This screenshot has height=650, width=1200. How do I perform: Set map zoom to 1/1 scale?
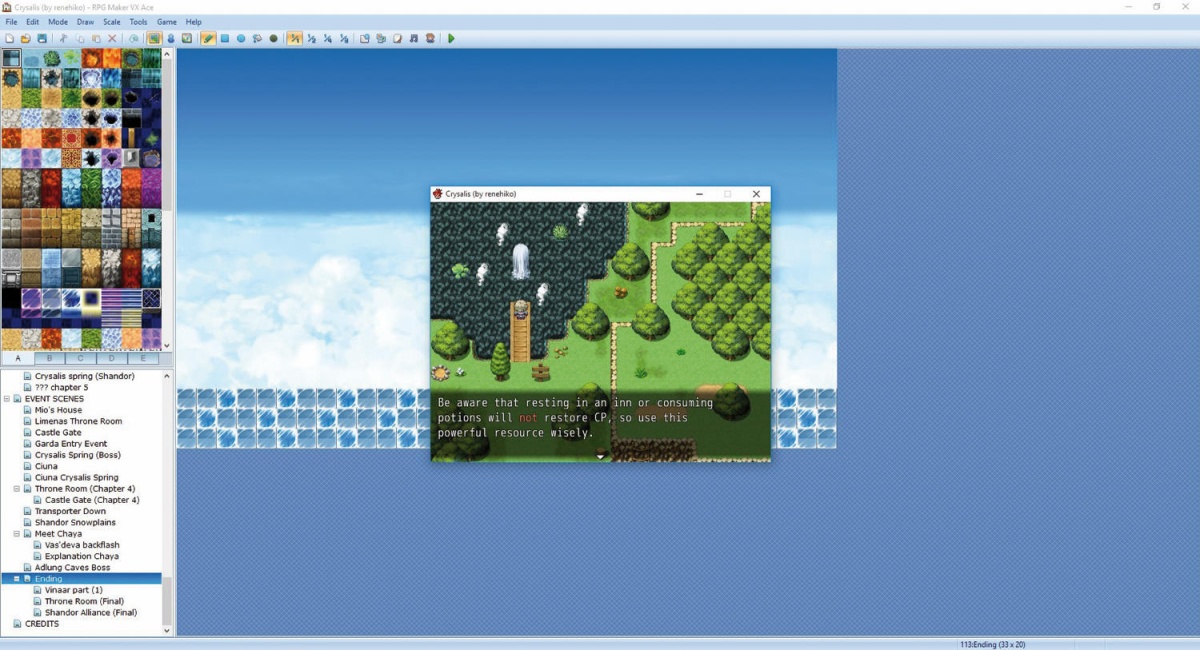pos(295,38)
